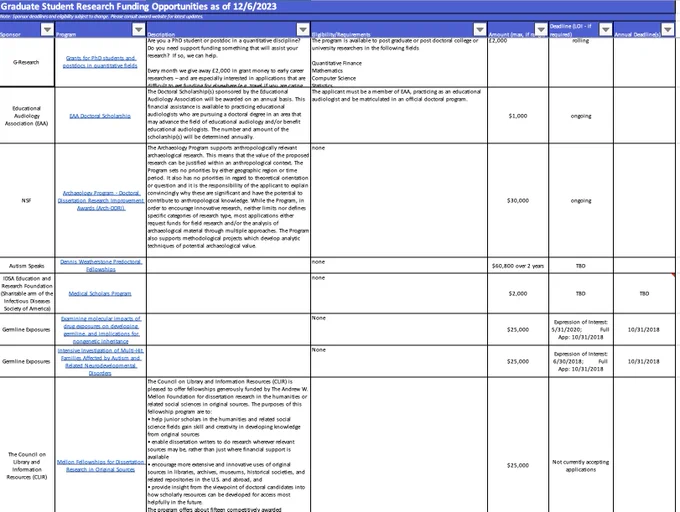The image size is (680, 512).
Task: Open the Intensive Investigation of Multi-Hit Families link
Action: pyautogui.click(x=100, y=362)
